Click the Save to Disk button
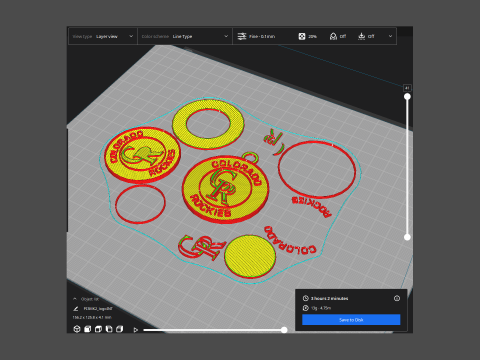The width and height of the screenshot is (480, 360). click(x=351, y=320)
